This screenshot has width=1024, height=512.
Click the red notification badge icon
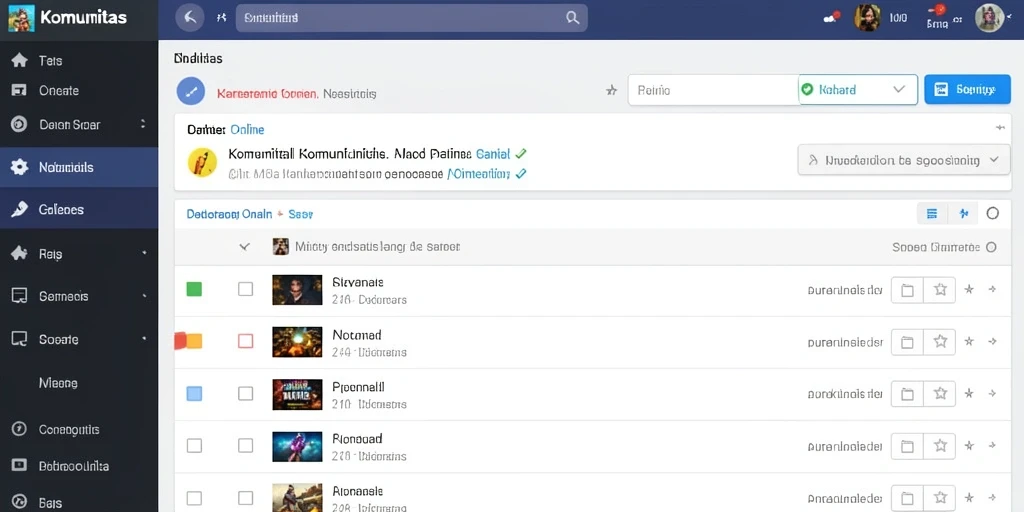point(940,9)
